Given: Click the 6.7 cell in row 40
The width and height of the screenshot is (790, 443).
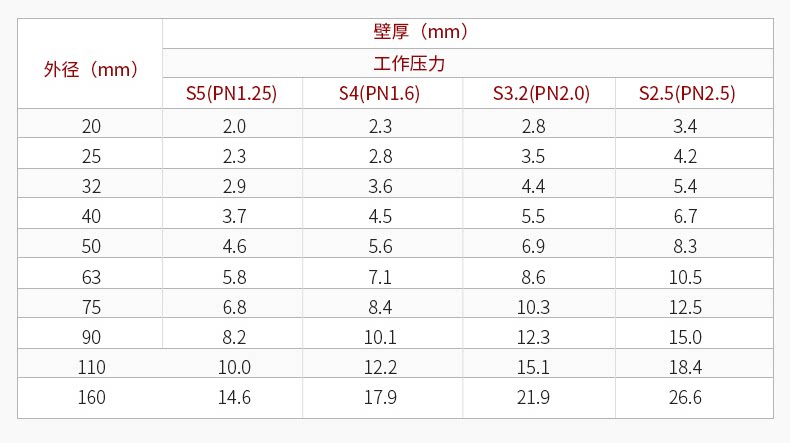Looking at the screenshot, I should [x=686, y=216].
